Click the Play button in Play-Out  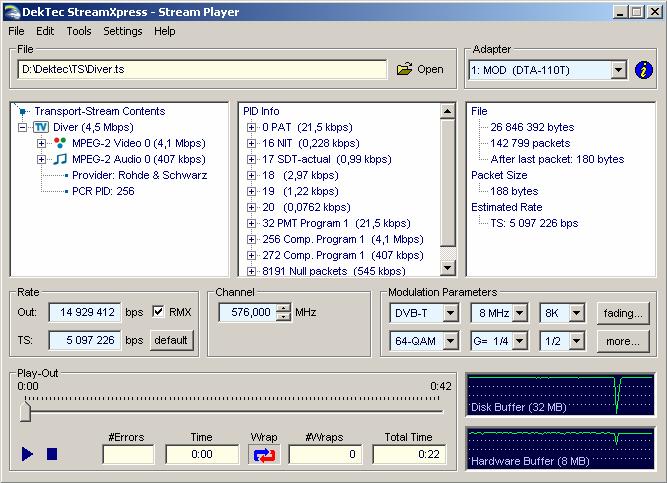pyautogui.click(x=27, y=454)
